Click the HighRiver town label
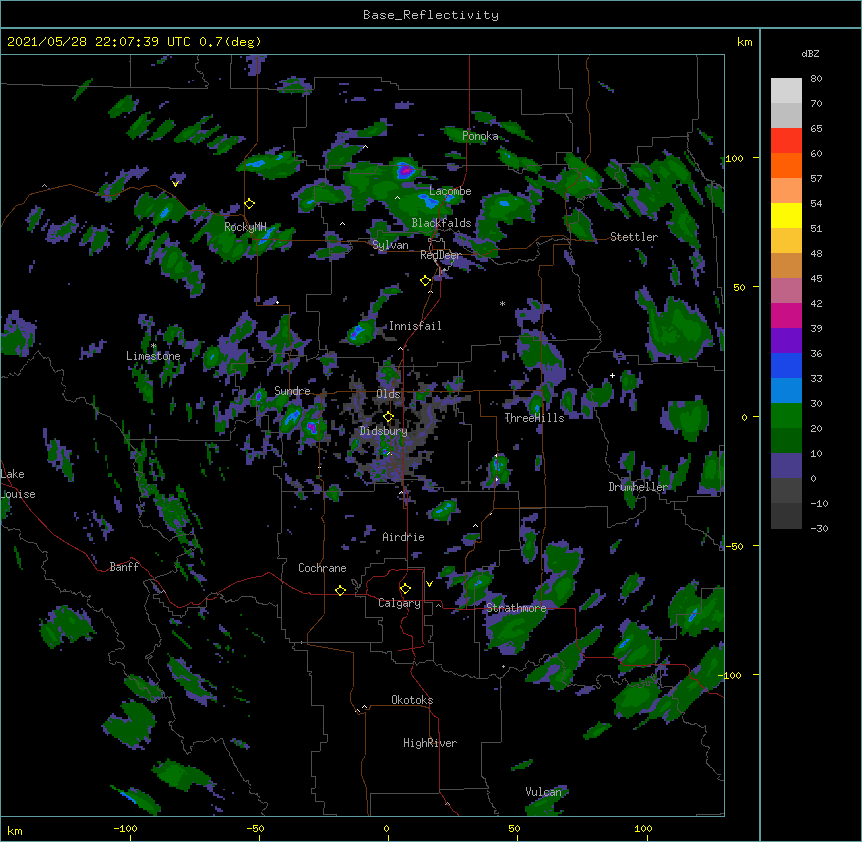 tap(430, 743)
